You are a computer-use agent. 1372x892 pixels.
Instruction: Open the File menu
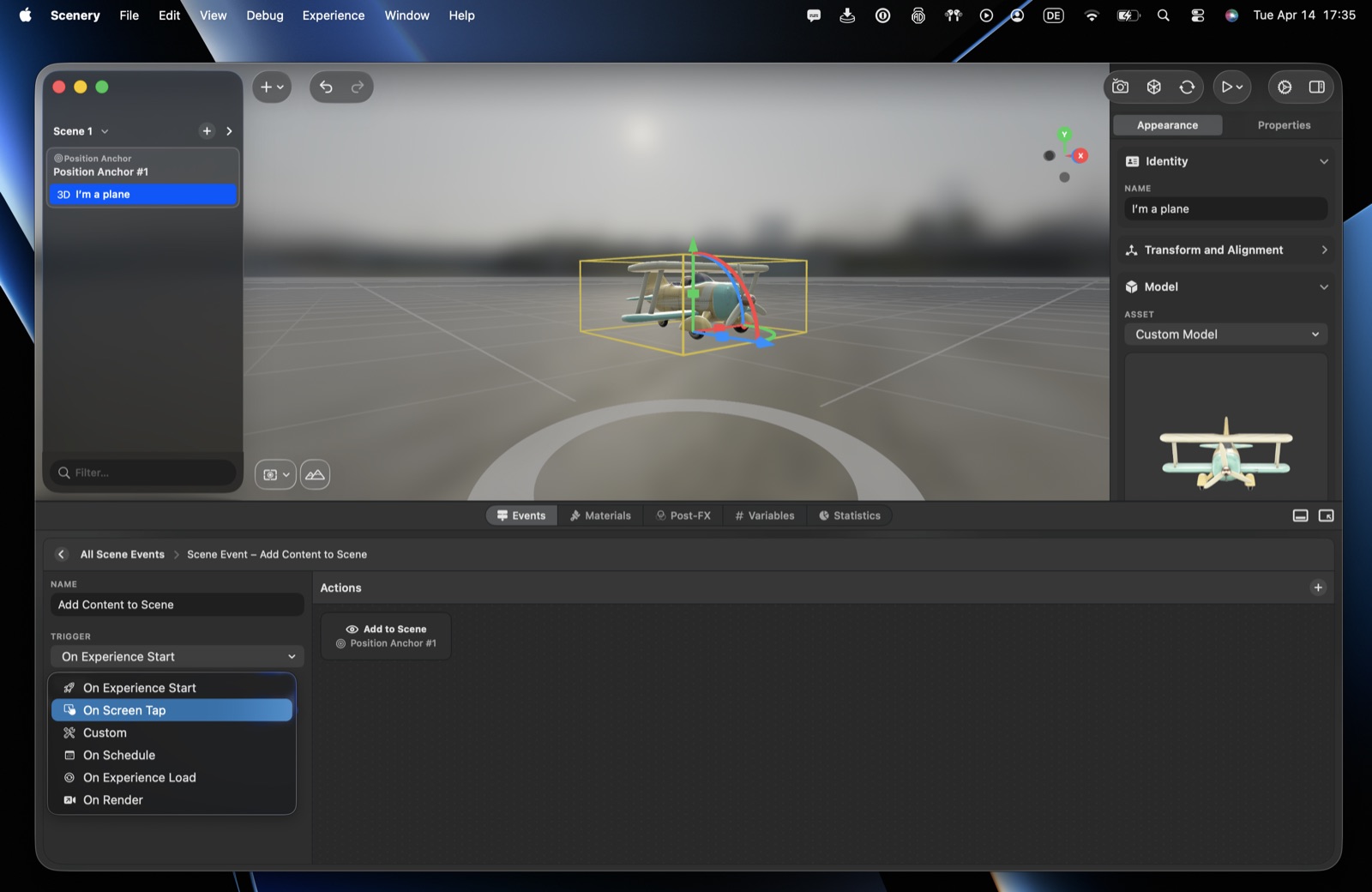tap(129, 15)
